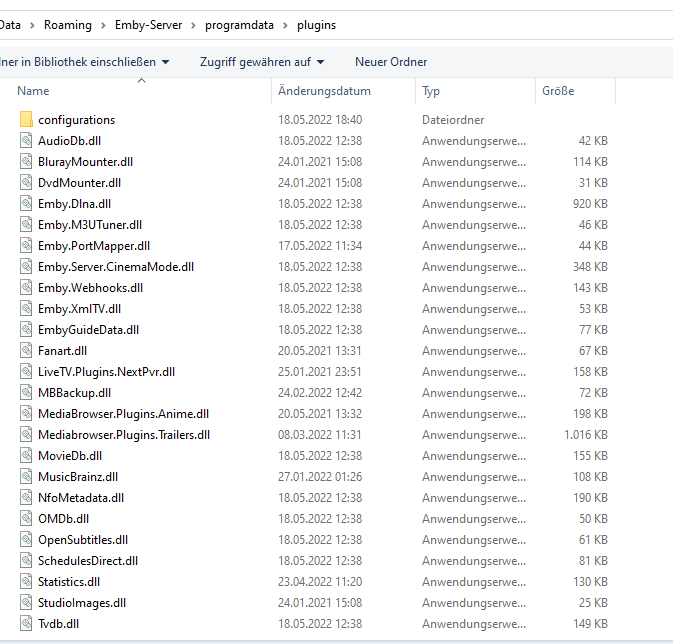Expand breadcrumb chevron before Roaming

tap(32, 25)
